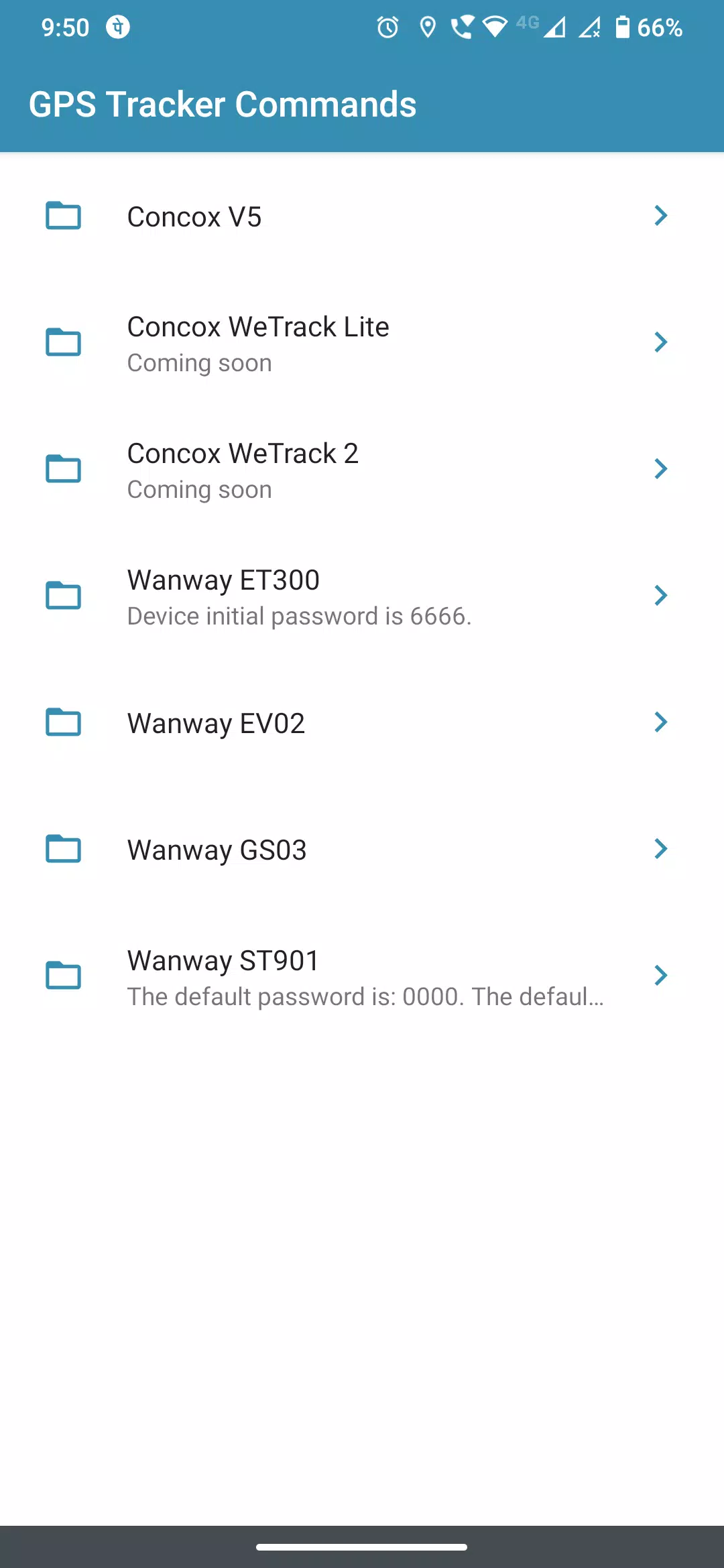
Task: Select the Concox WeTrack 2 list item
Action: click(362, 469)
